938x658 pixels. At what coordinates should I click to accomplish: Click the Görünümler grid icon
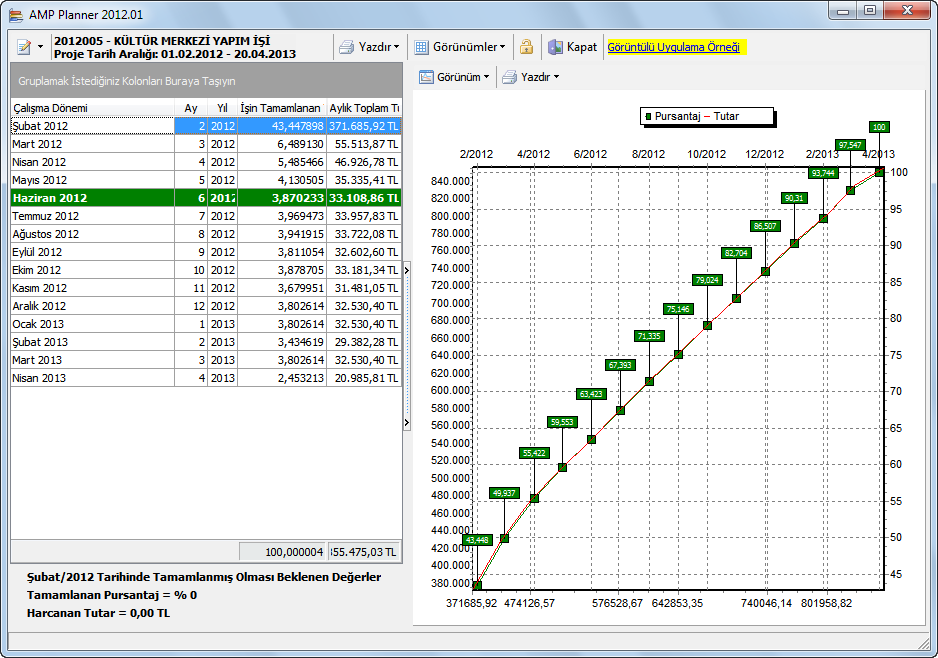click(422, 47)
